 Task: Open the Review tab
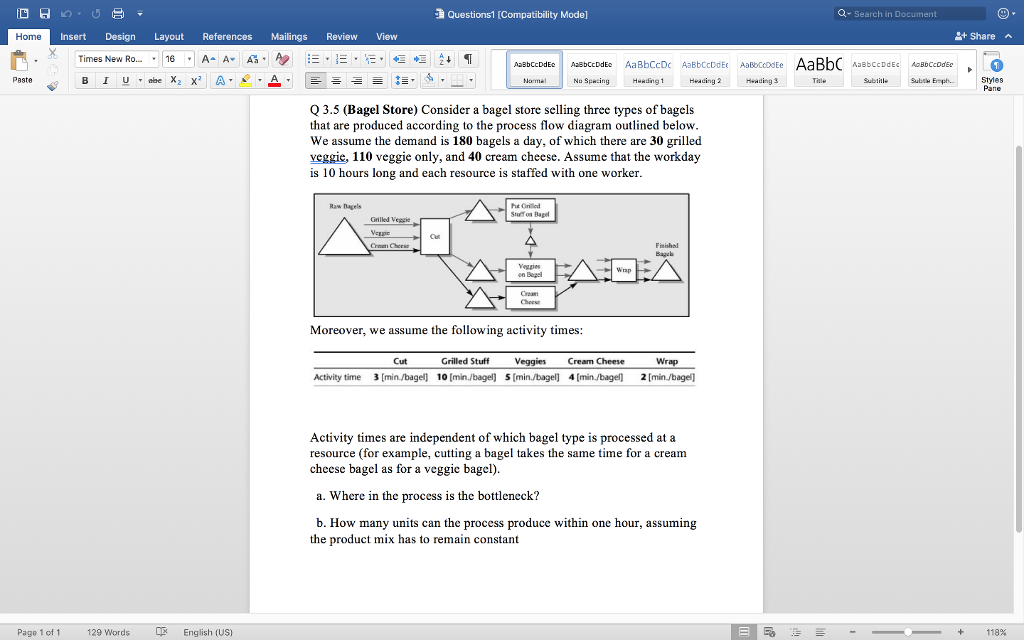click(x=342, y=37)
